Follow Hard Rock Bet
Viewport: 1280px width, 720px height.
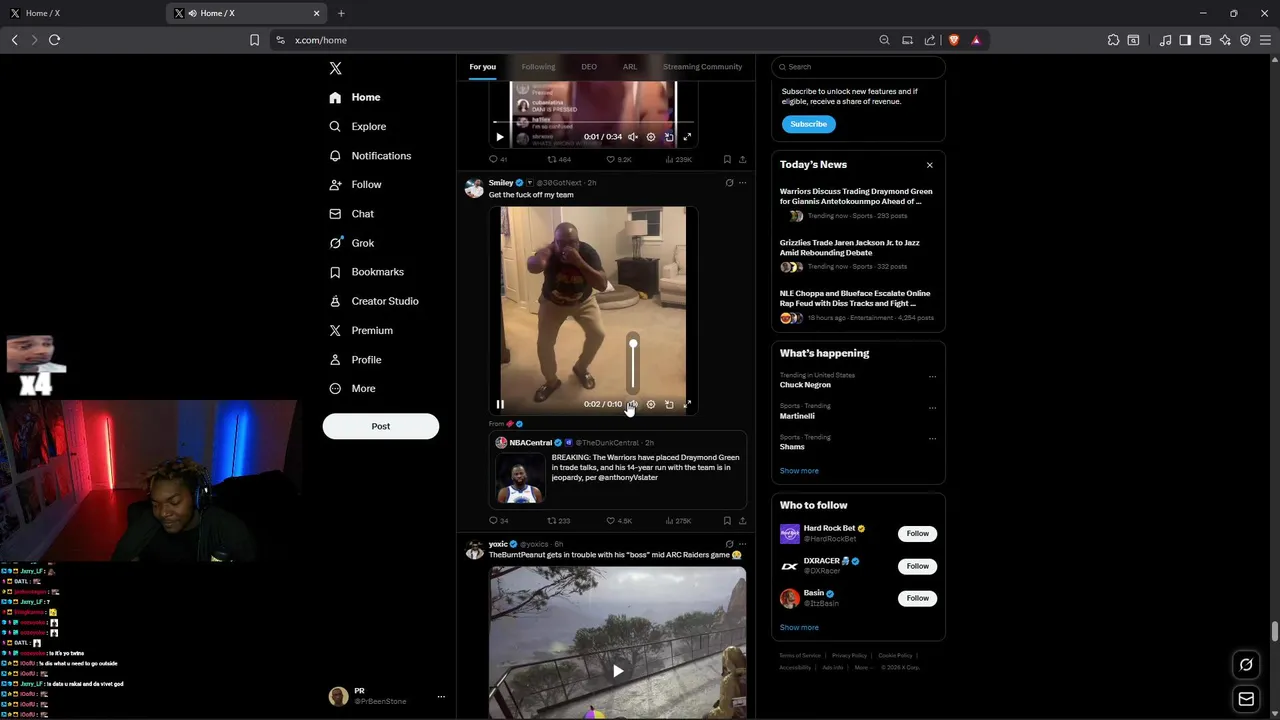917,534
